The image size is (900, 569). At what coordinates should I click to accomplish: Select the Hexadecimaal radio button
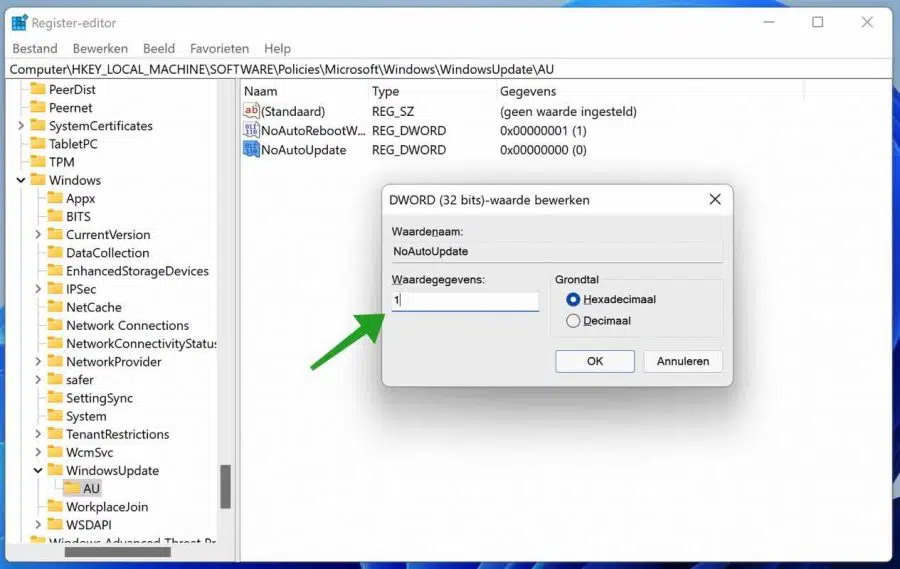tap(573, 299)
